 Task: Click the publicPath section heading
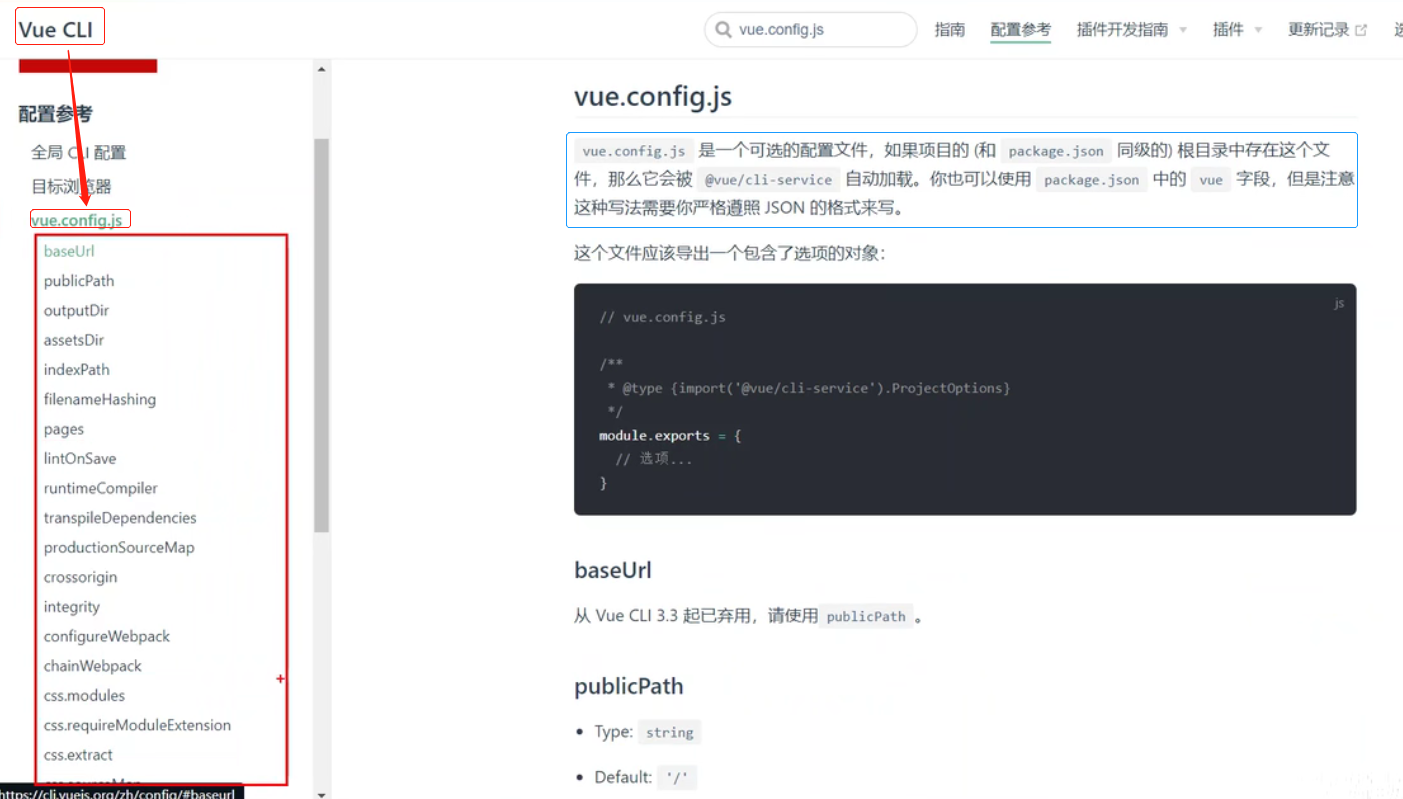coord(629,687)
